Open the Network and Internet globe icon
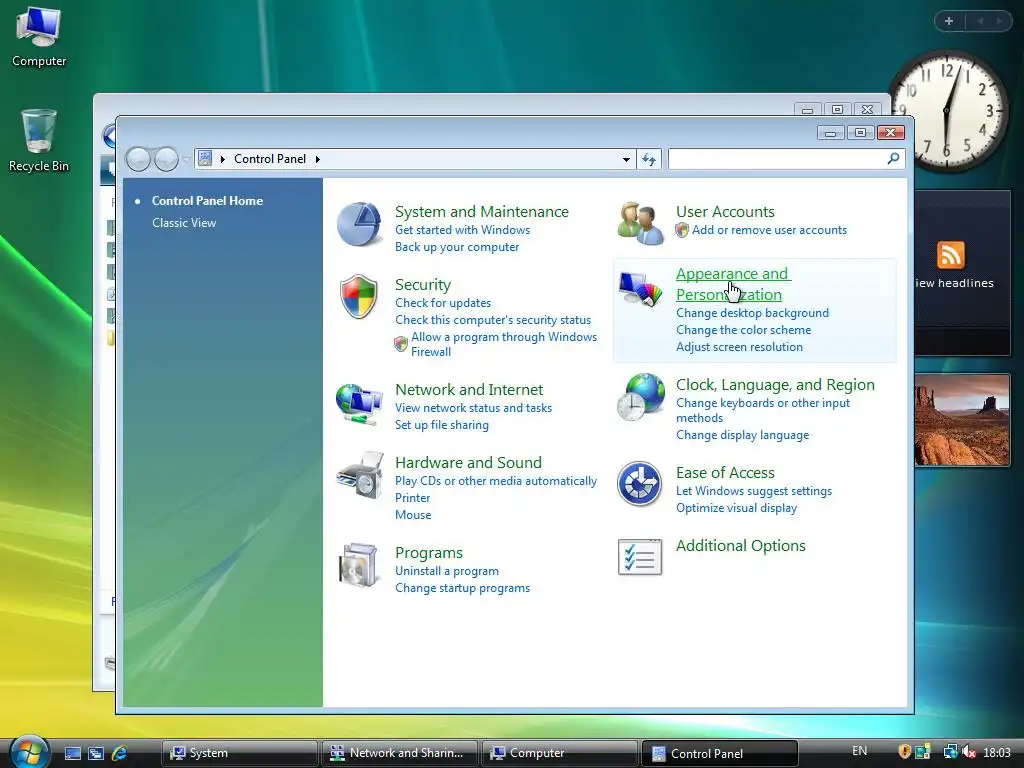 (359, 404)
